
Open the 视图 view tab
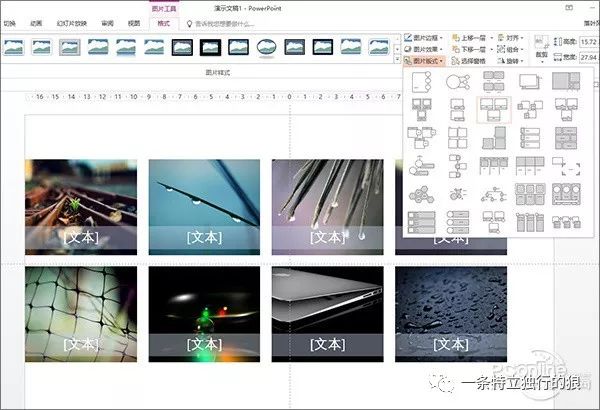[x=134, y=24]
